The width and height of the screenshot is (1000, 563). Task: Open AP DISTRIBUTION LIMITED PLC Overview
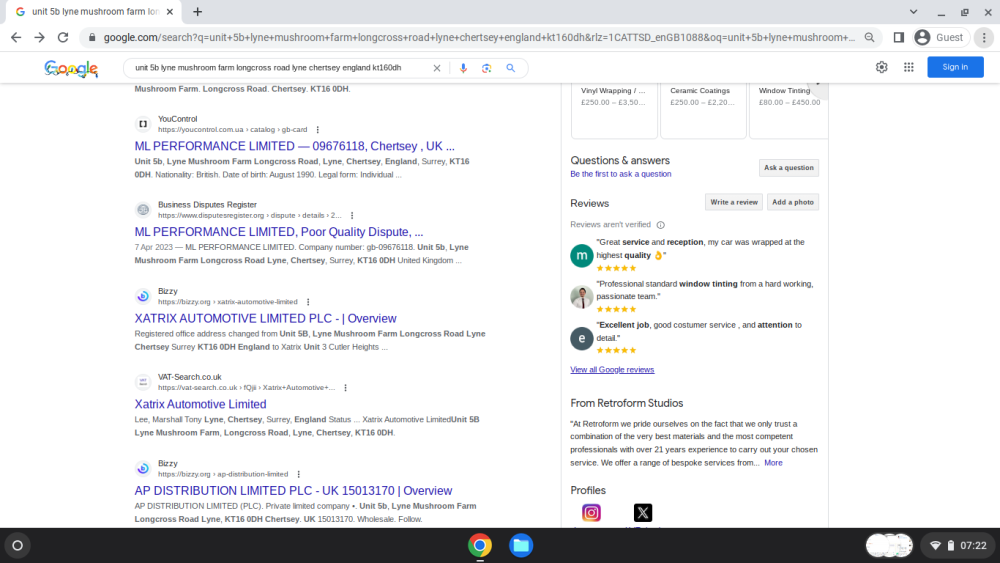[x=293, y=490]
